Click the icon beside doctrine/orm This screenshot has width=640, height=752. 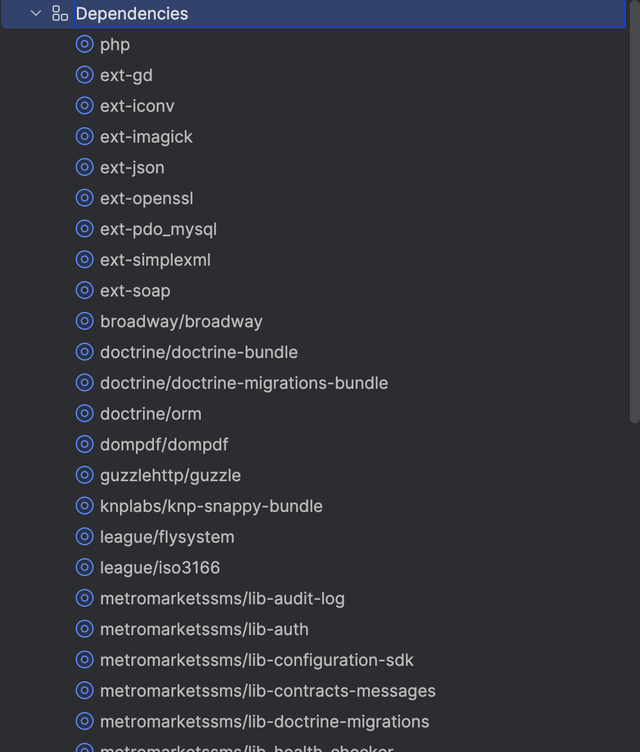coord(85,414)
